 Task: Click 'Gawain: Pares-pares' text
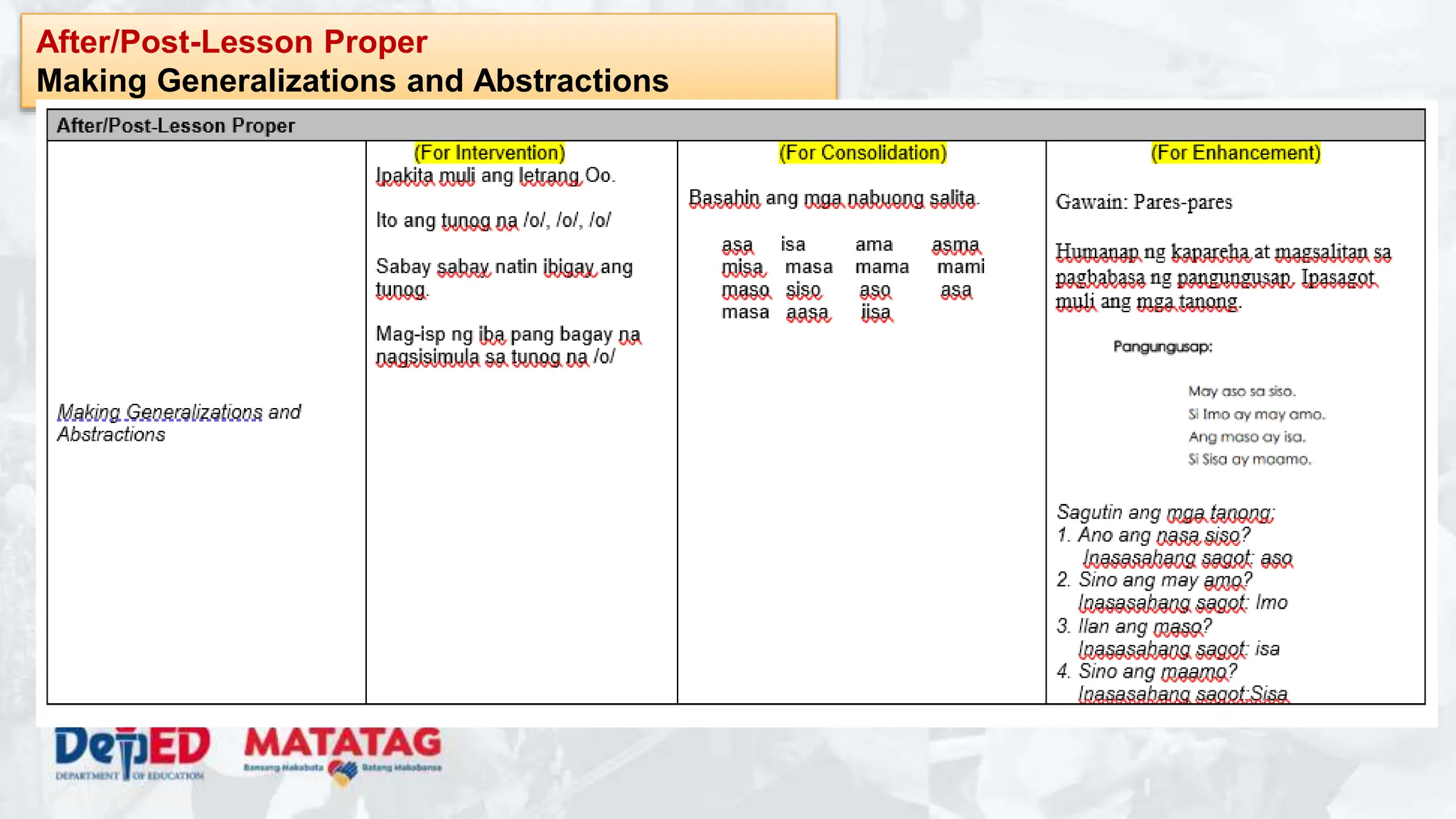(1143, 203)
